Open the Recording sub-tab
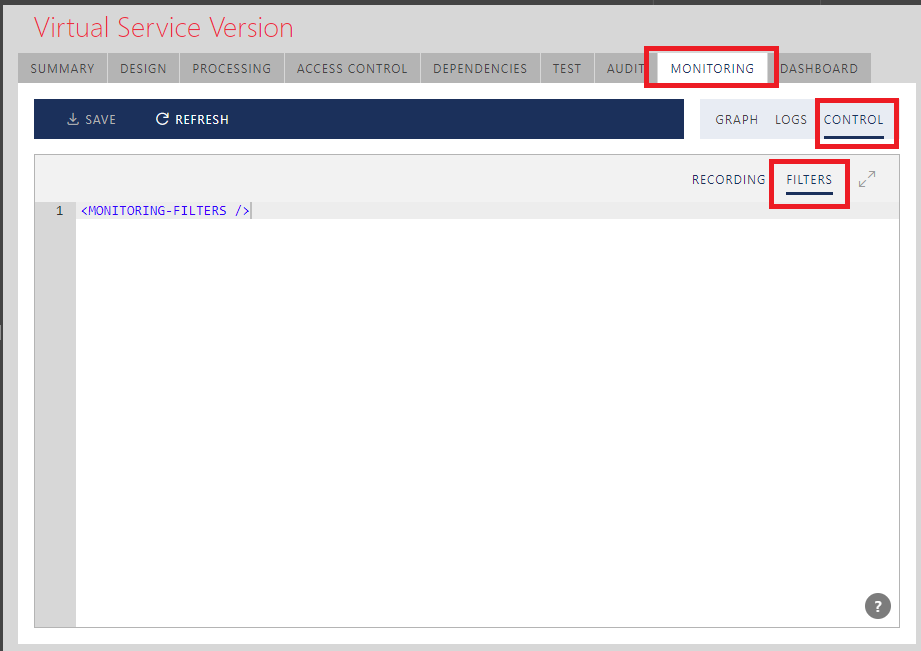 click(728, 180)
